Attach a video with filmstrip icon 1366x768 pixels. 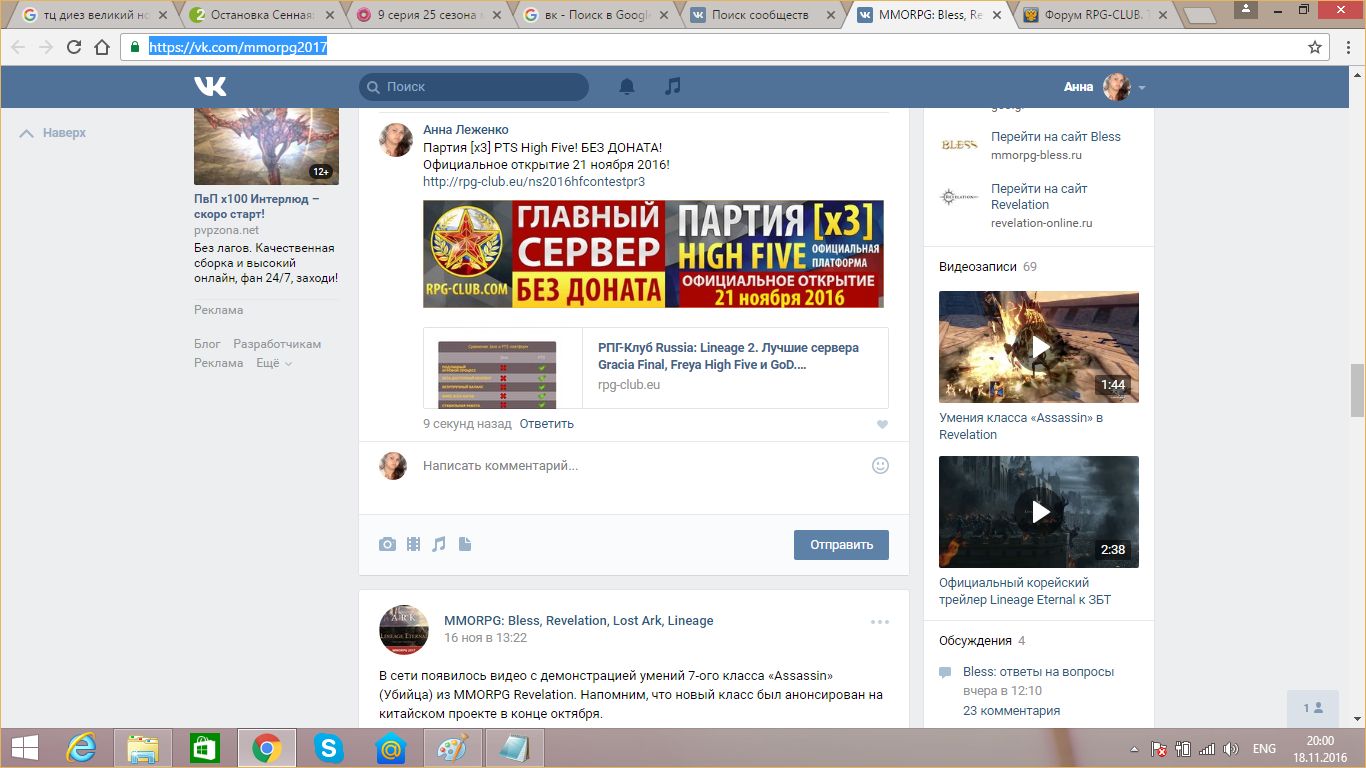tap(413, 544)
